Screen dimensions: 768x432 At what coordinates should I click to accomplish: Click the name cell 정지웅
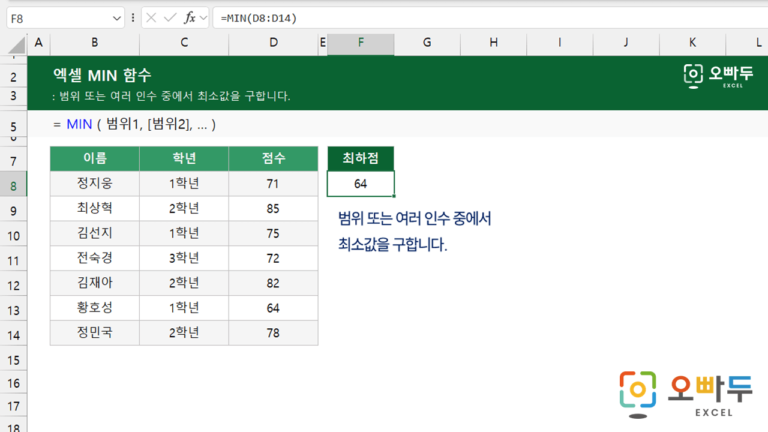[x=95, y=184]
